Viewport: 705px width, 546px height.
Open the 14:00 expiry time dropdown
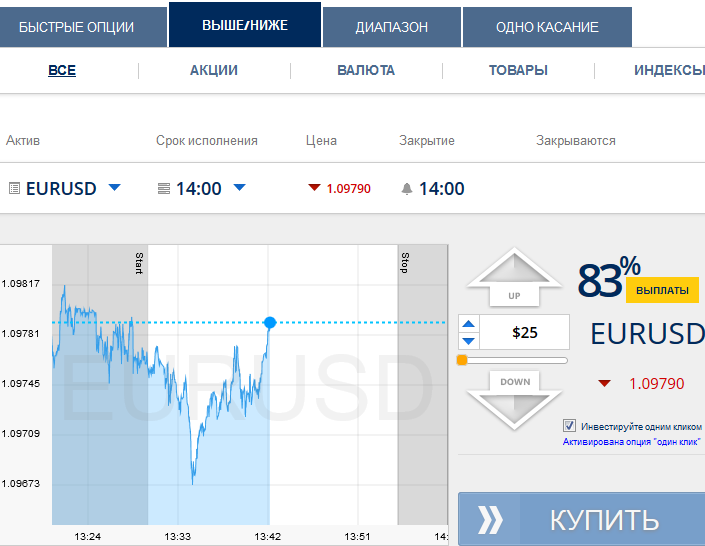tap(239, 188)
